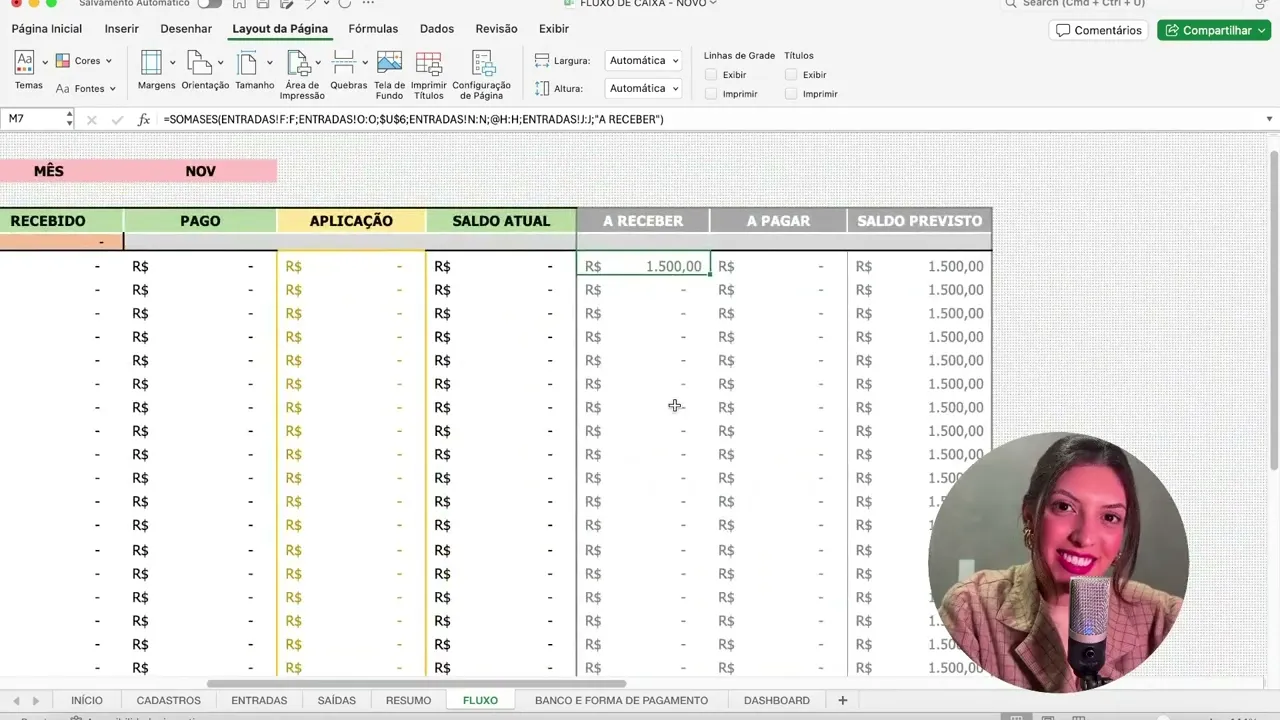Screen dimensions: 1280x720
Task: Click the Fontes theme fonts icon
Action: 63,88
